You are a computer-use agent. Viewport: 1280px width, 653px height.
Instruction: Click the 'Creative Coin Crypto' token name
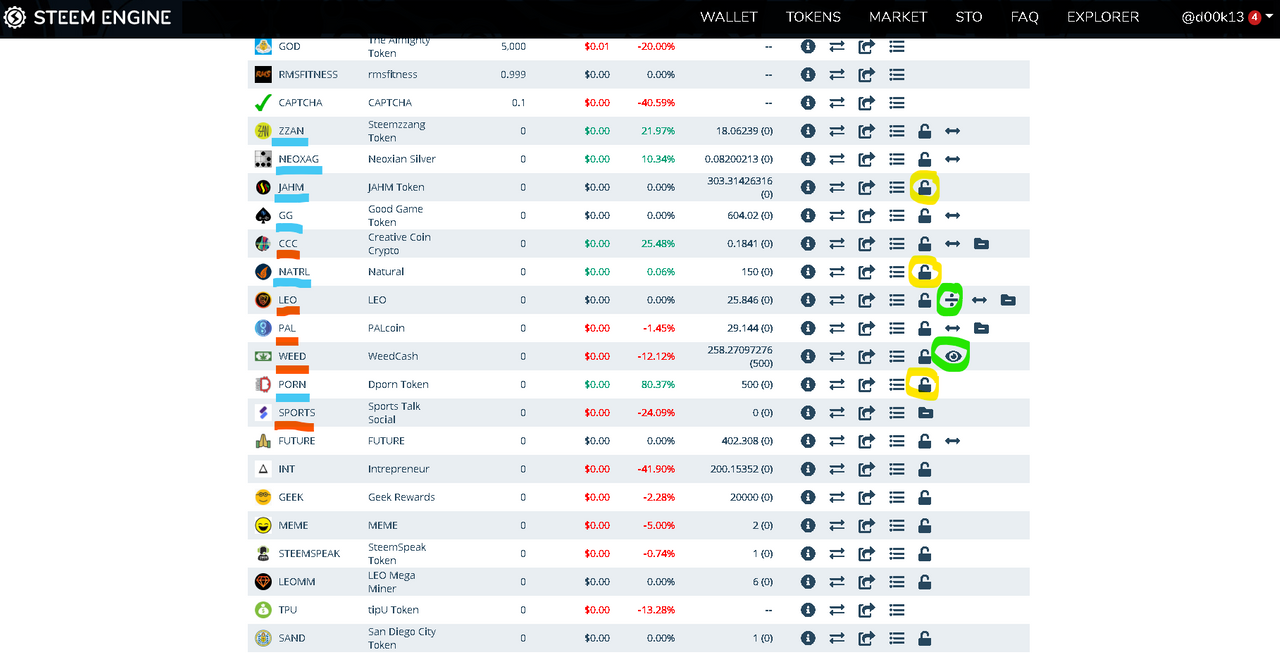tap(399, 244)
